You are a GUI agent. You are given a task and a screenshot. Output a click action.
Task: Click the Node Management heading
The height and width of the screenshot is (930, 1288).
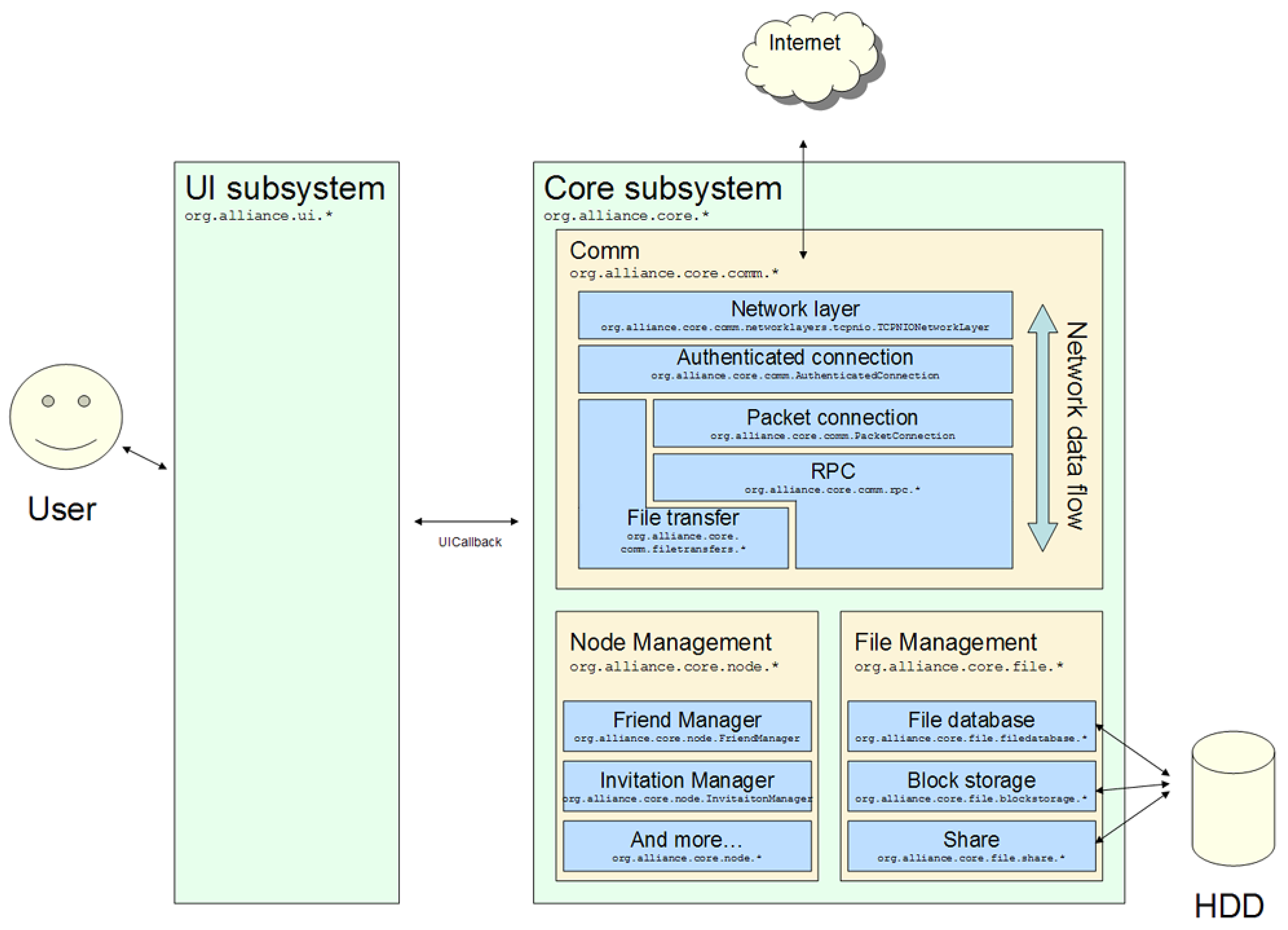pos(670,642)
